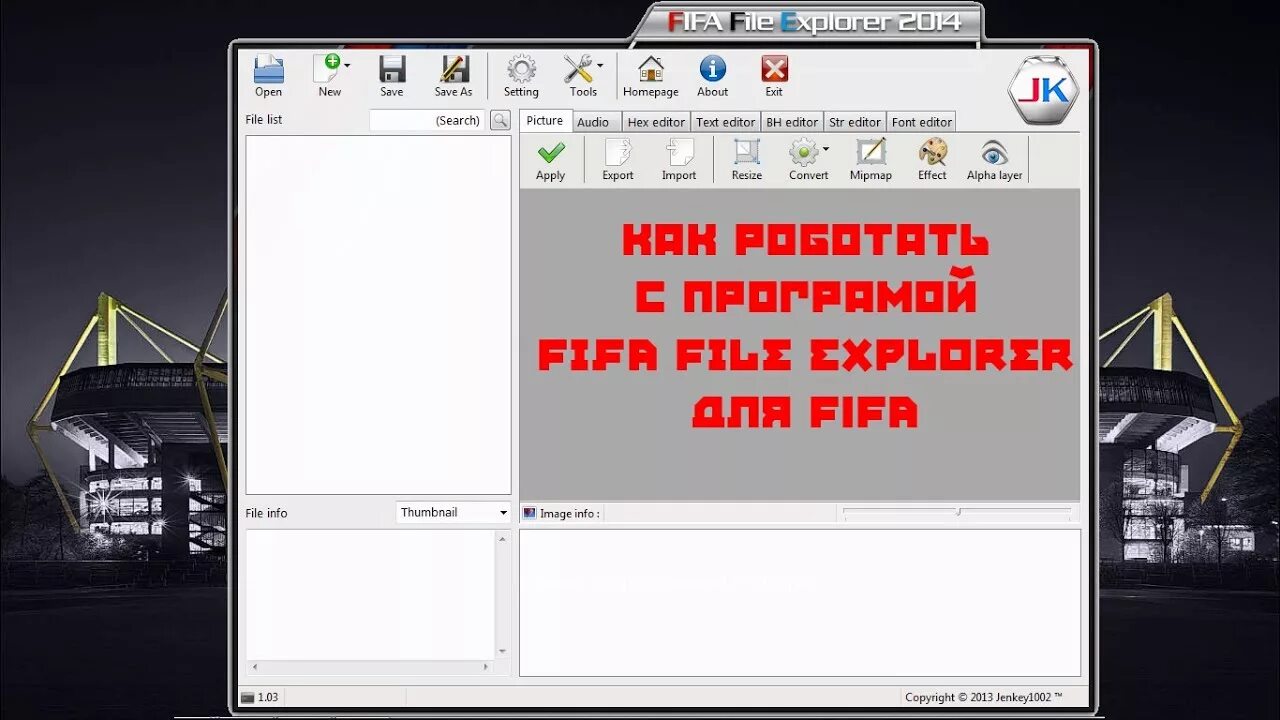Screen dimensions: 1280x720
Task: Open the Hex editor tab
Action: coord(656,122)
